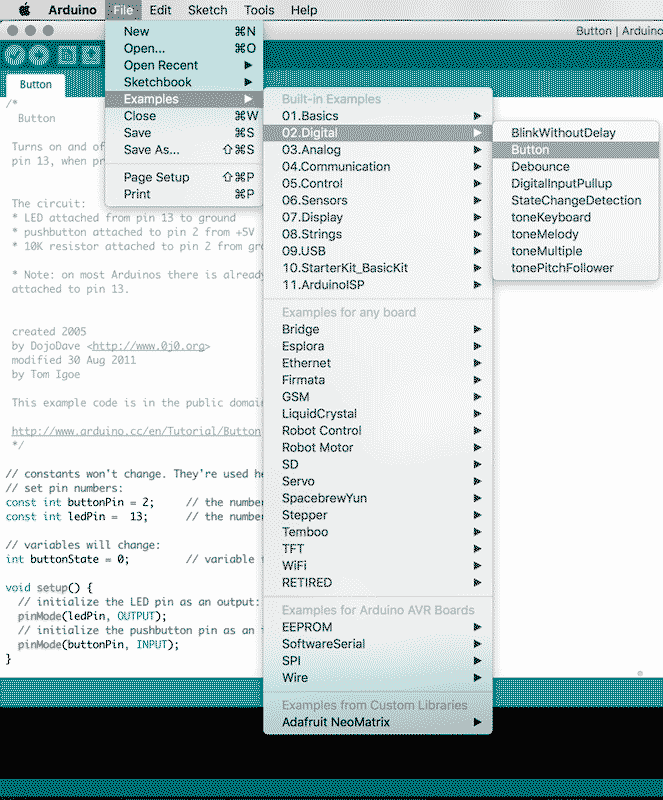The width and height of the screenshot is (663, 800).
Task: Click the Open sketch toolbar icon
Action: point(91,55)
